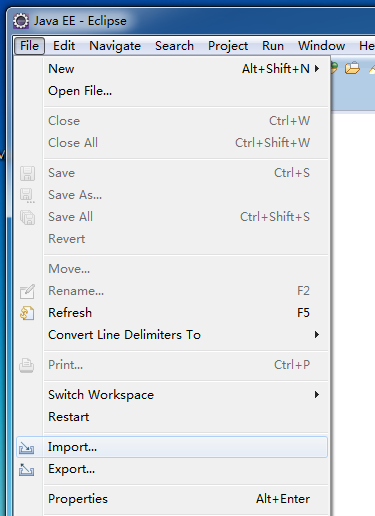The width and height of the screenshot is (375, 516).
Task: Open the Navigate menu
Action: (x=115, y=46)
